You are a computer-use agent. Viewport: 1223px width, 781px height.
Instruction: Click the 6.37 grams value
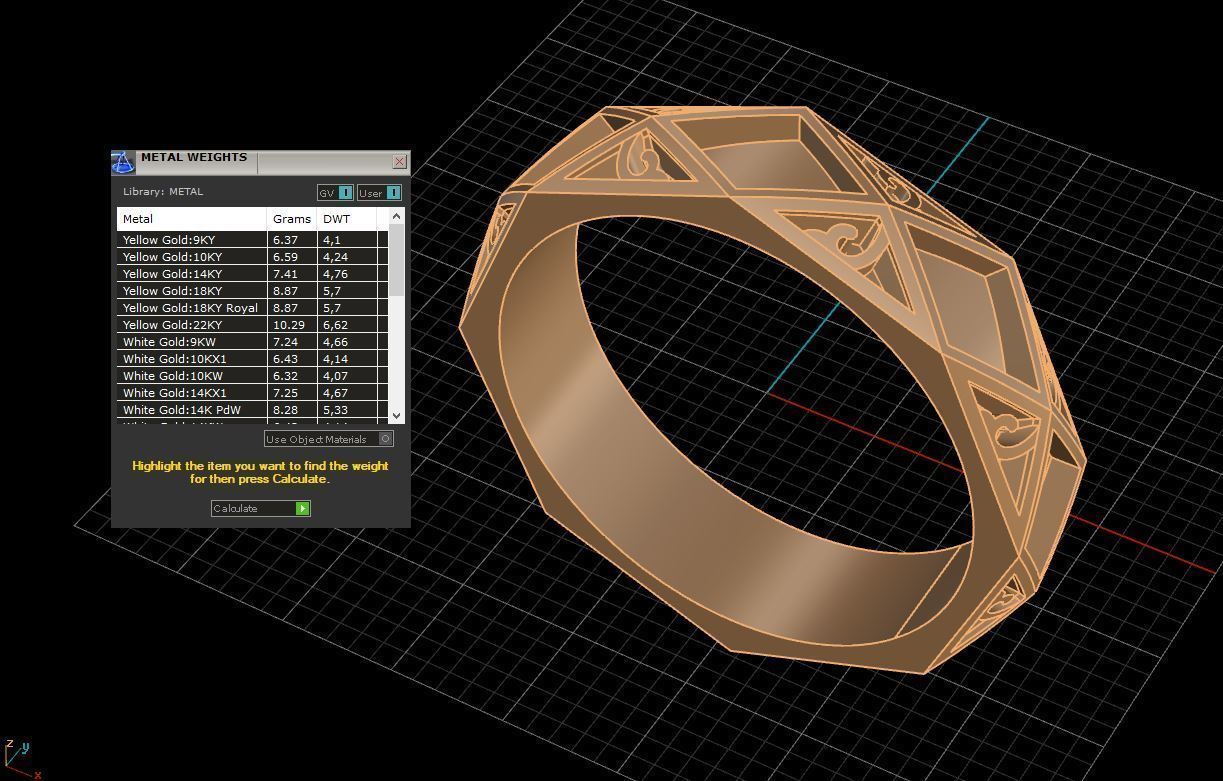pos(285,240)
